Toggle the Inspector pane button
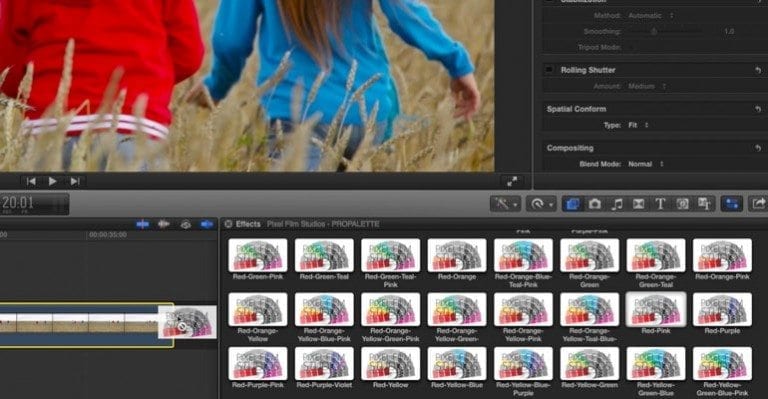This screenshot has height=399, width=768. tap(732, 204)
